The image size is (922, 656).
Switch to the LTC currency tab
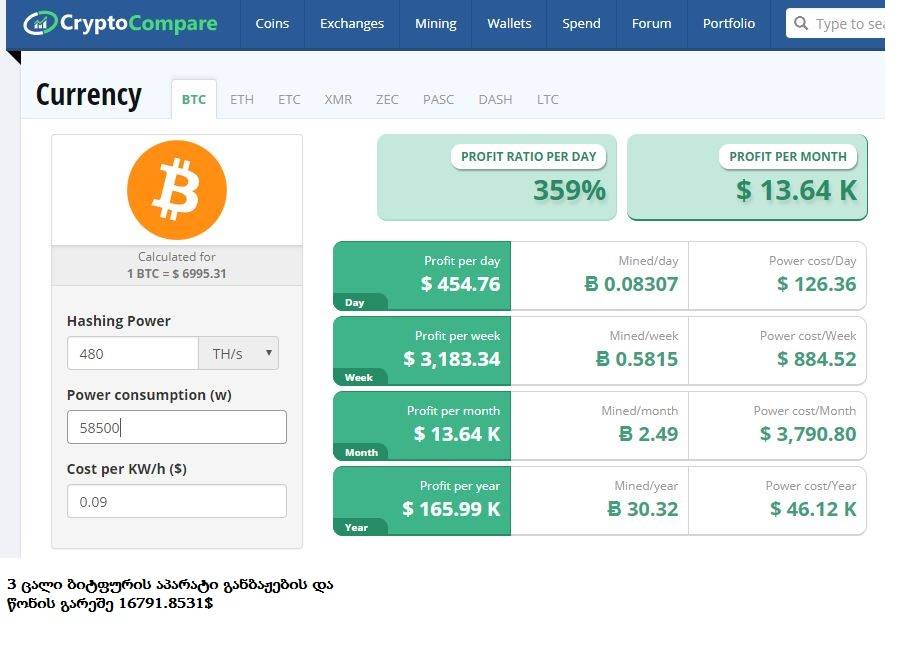coord(547,99)
